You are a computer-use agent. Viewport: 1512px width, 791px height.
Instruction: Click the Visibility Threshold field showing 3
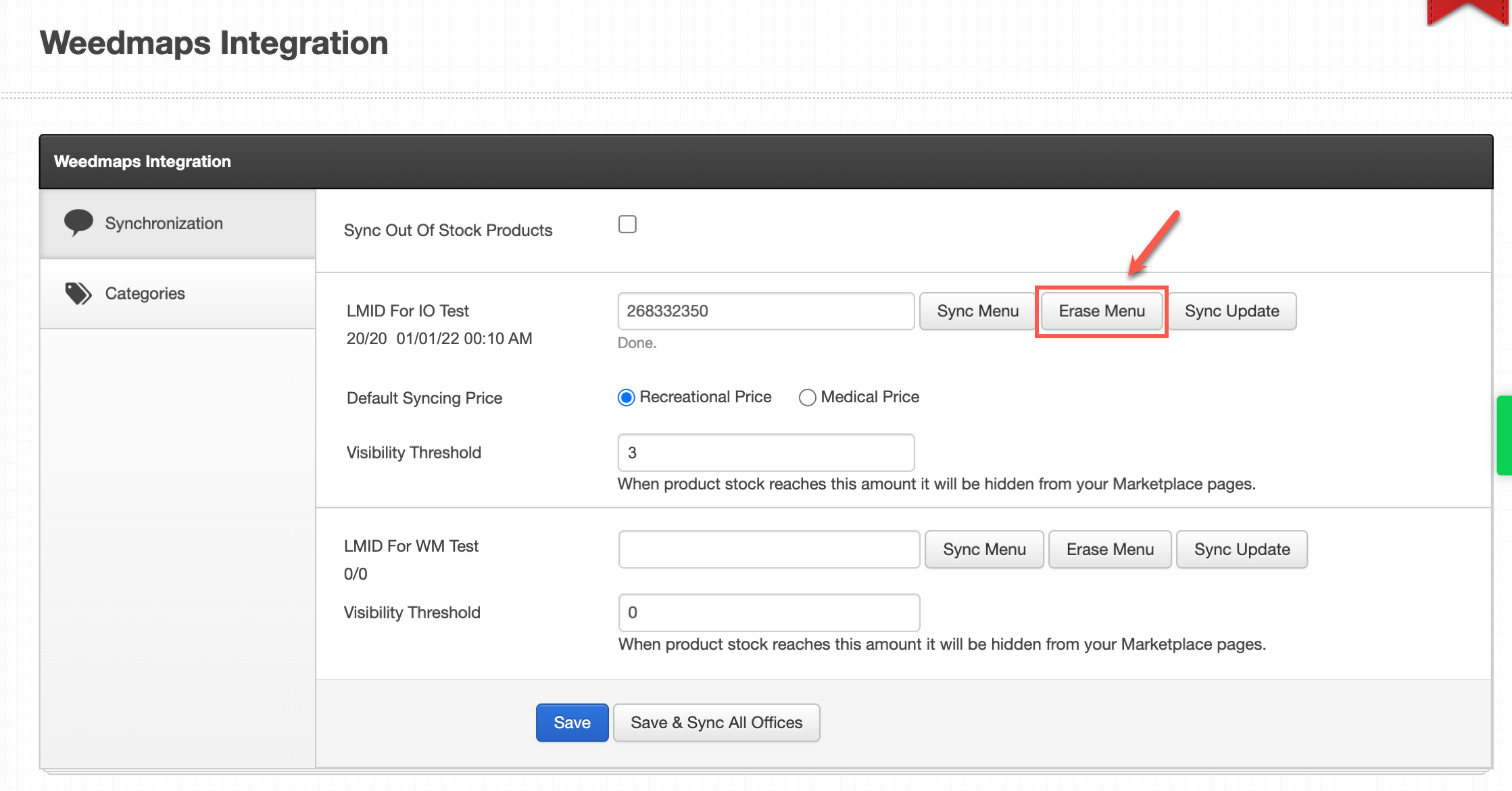coord(766,453)
